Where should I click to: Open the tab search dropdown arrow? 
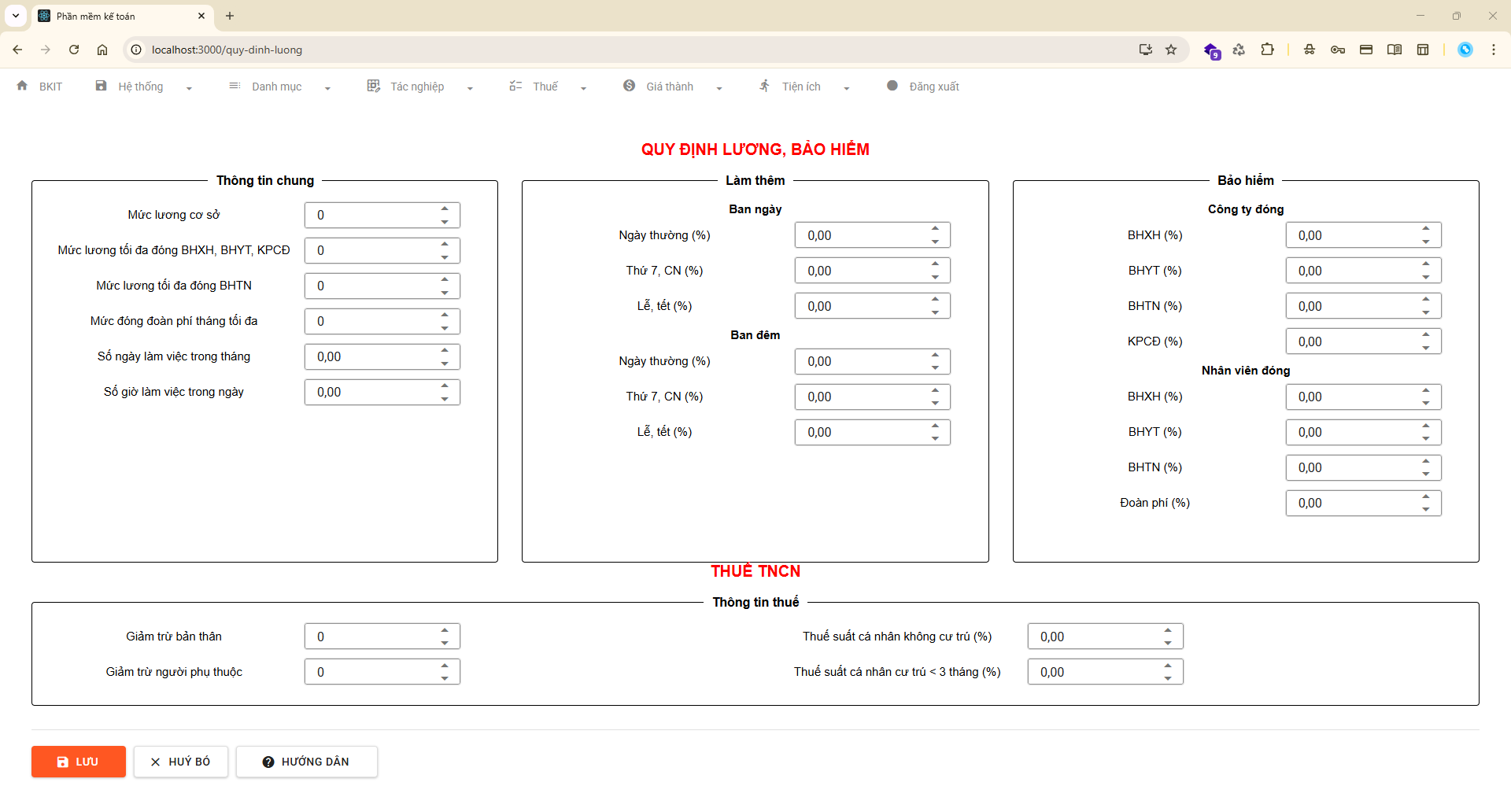coord(16,16)
